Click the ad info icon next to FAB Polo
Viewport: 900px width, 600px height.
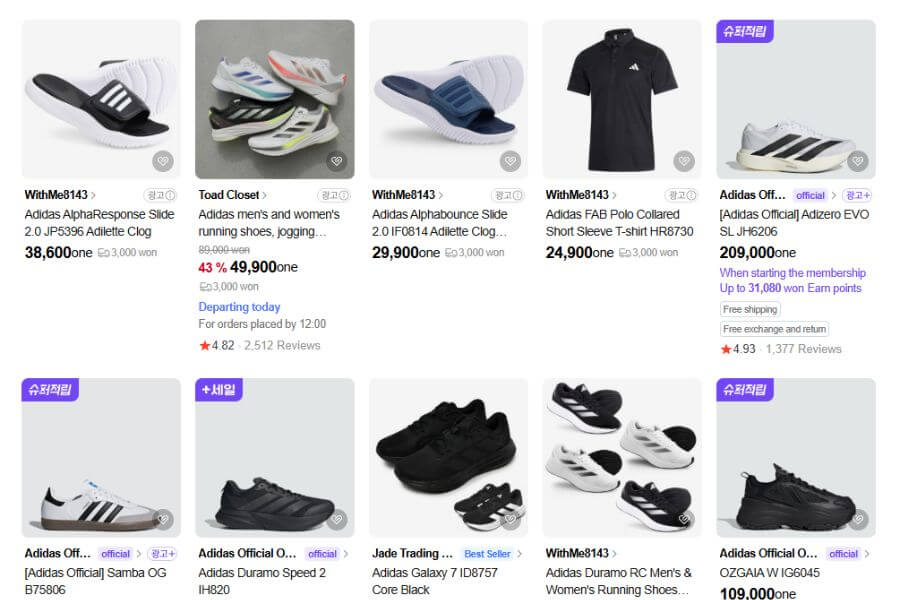(x=680, y=195)
